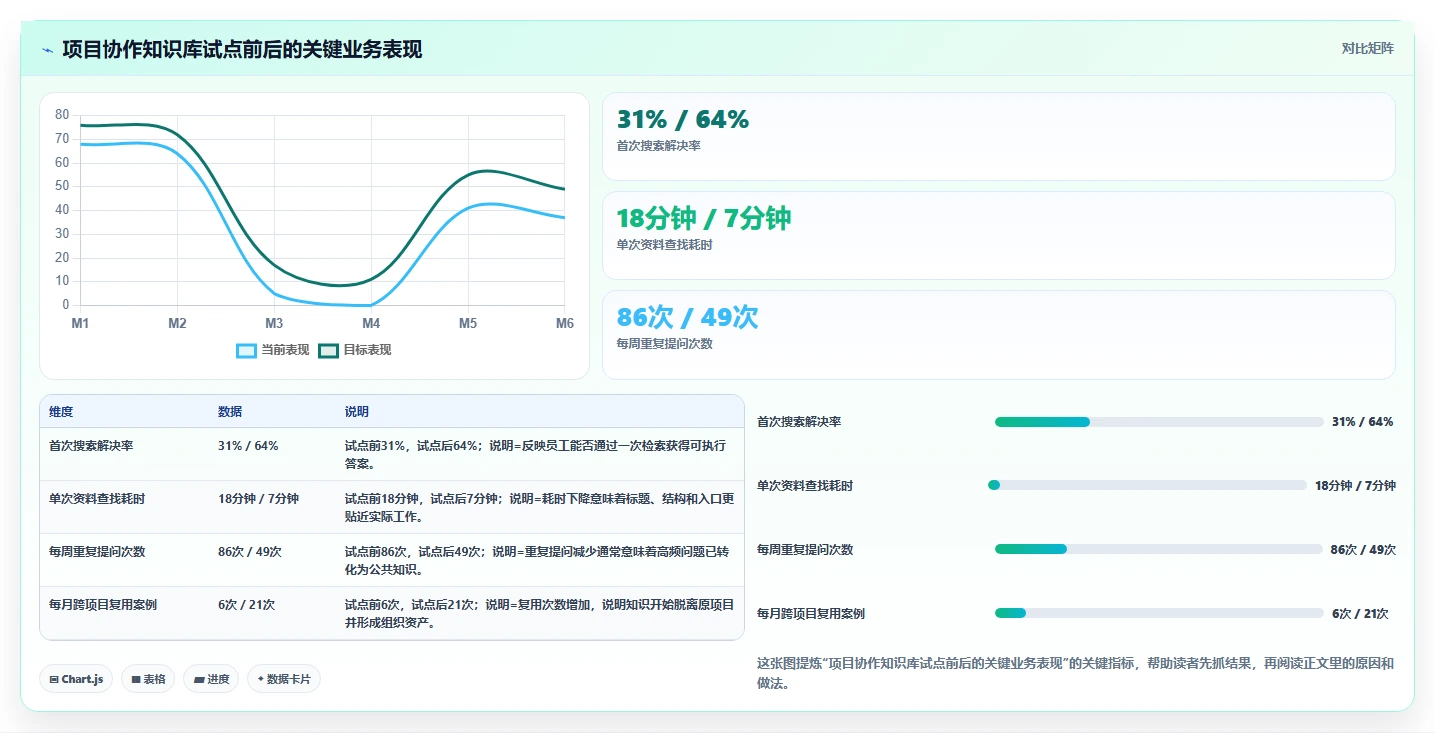Click the 每周重复提问次数 caption in the metric card

coord(665,344)
